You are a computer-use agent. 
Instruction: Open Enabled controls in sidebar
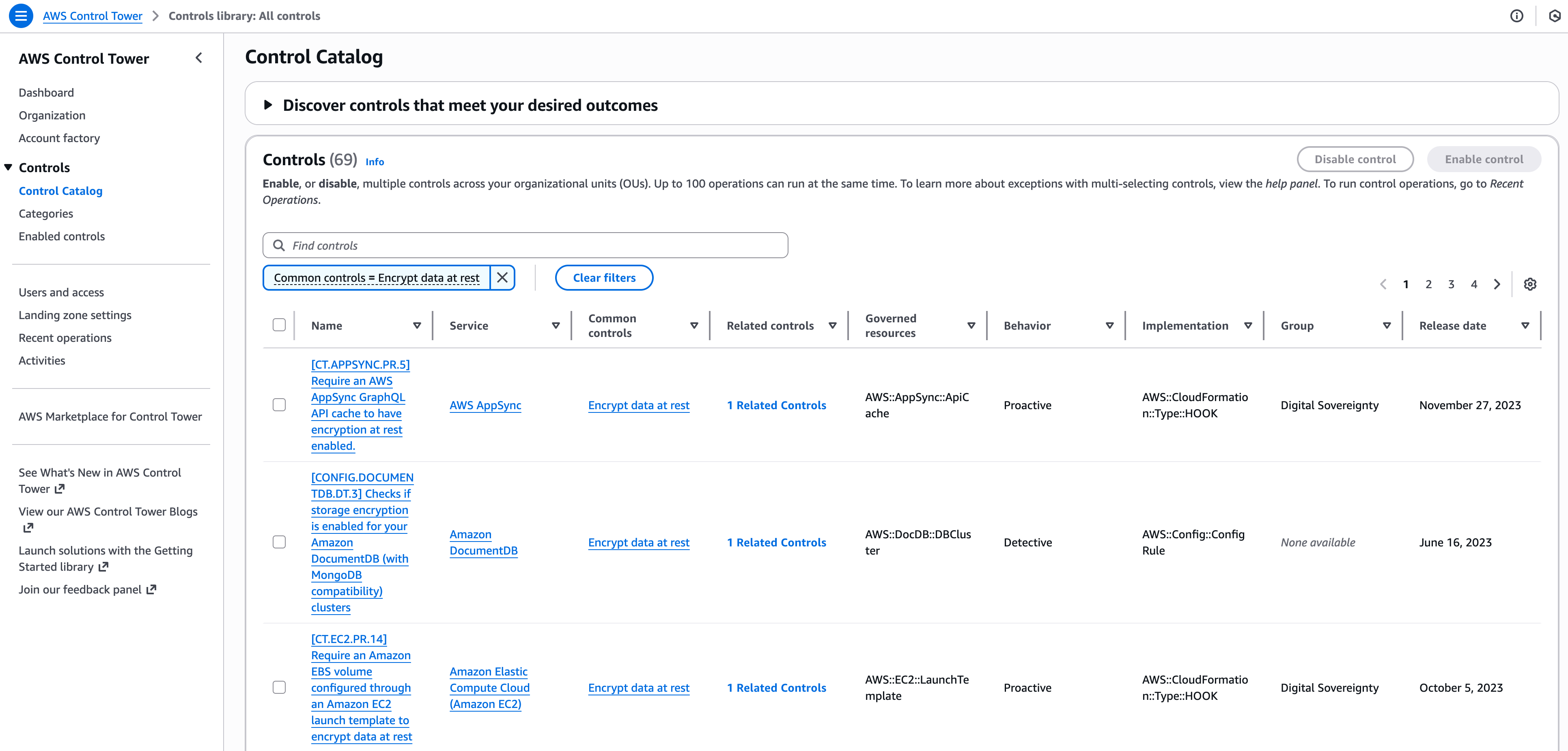[x=62, y=236]
